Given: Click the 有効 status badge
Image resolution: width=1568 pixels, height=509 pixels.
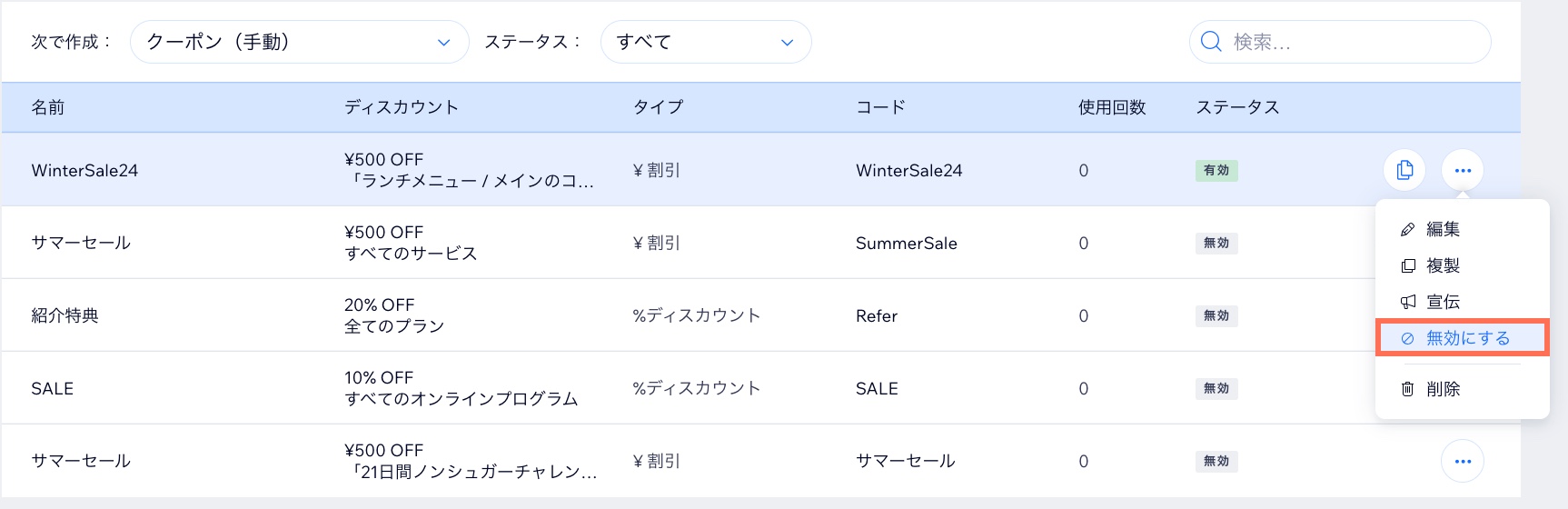Looking at the screenshot, I should pos(1216,170).
